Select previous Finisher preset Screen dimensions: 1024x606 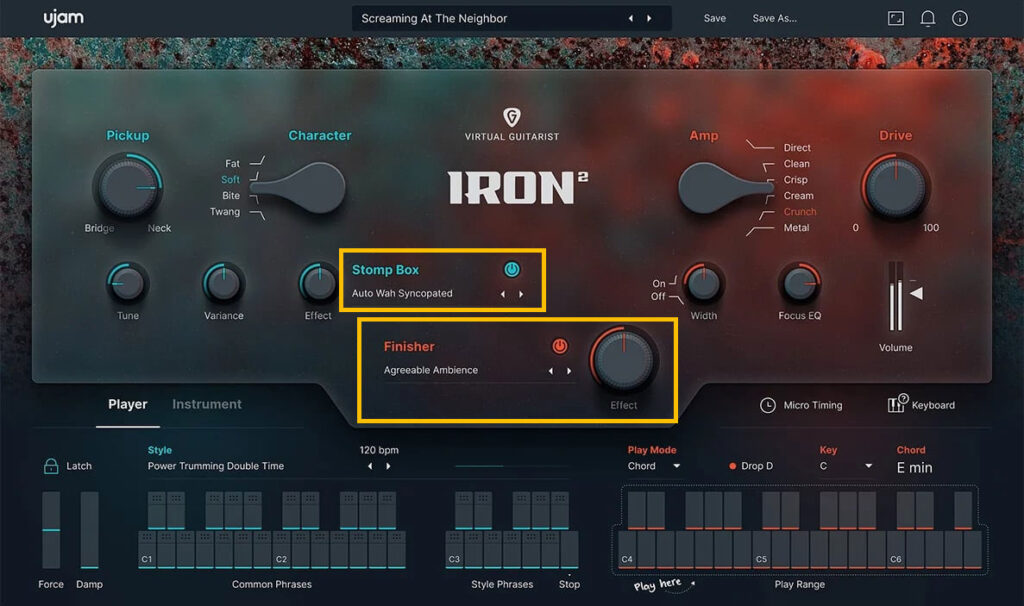point(551,370)
